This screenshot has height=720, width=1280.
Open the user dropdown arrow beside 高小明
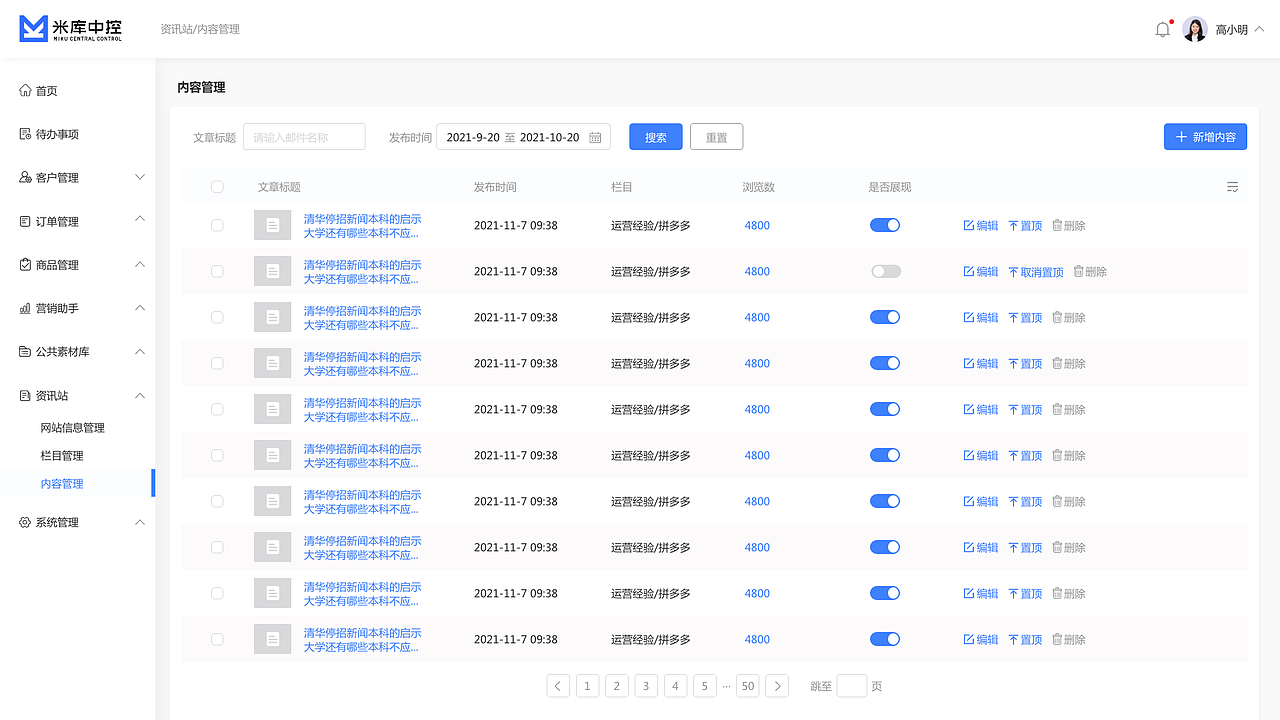tap(1259, 29)
